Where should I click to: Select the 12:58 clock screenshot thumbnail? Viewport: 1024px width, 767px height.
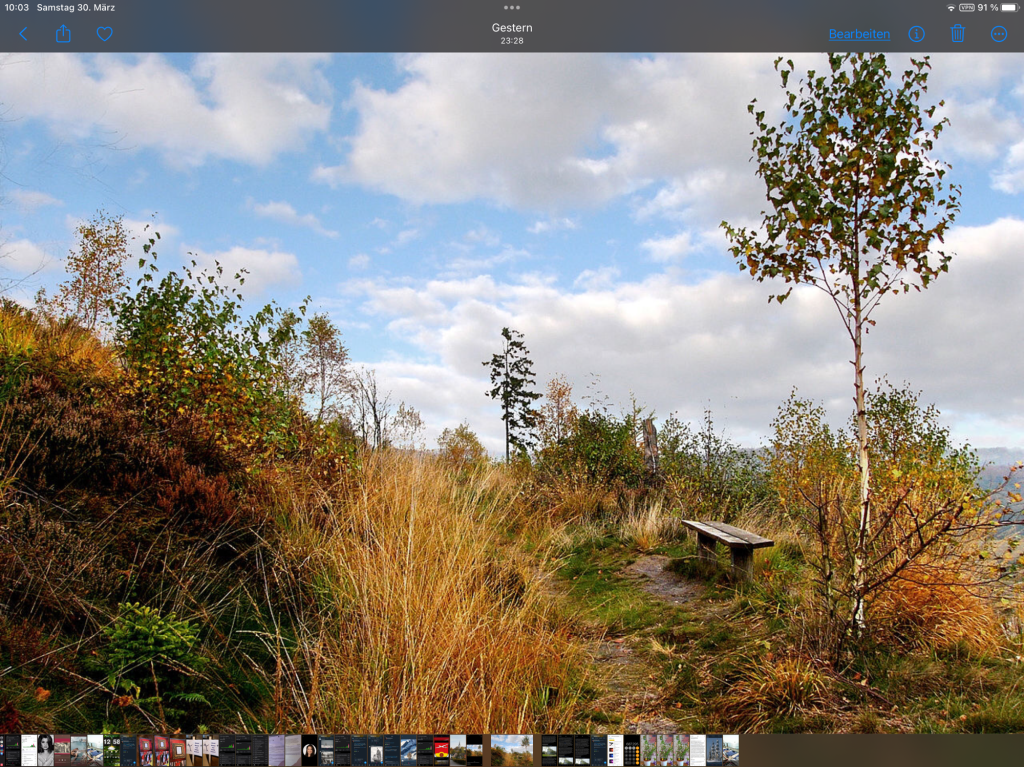pyautogui.click(x=111, y=750)
